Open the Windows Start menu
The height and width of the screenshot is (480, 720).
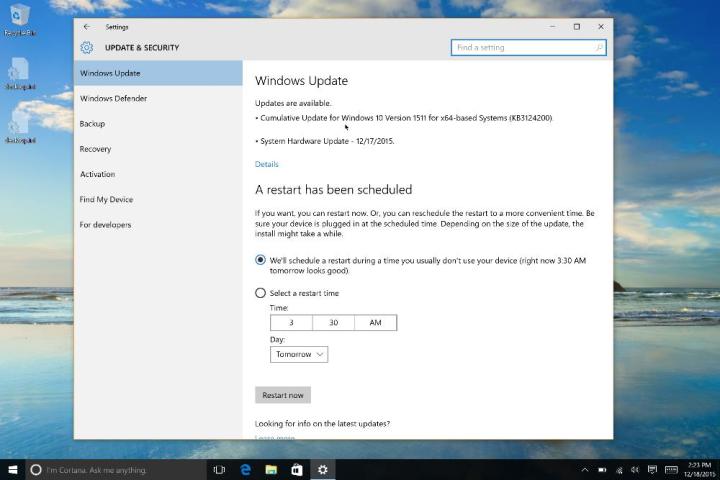point(13,469)
